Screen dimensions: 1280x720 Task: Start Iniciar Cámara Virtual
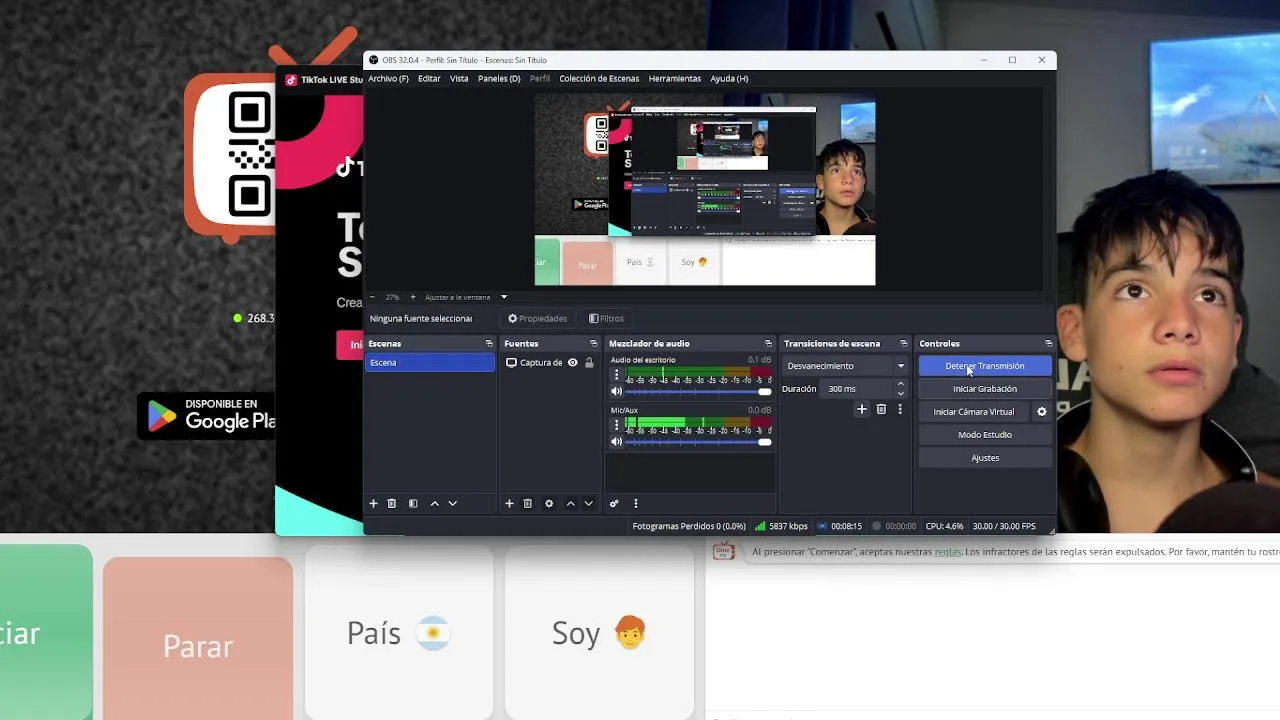(x=974, y=412)
